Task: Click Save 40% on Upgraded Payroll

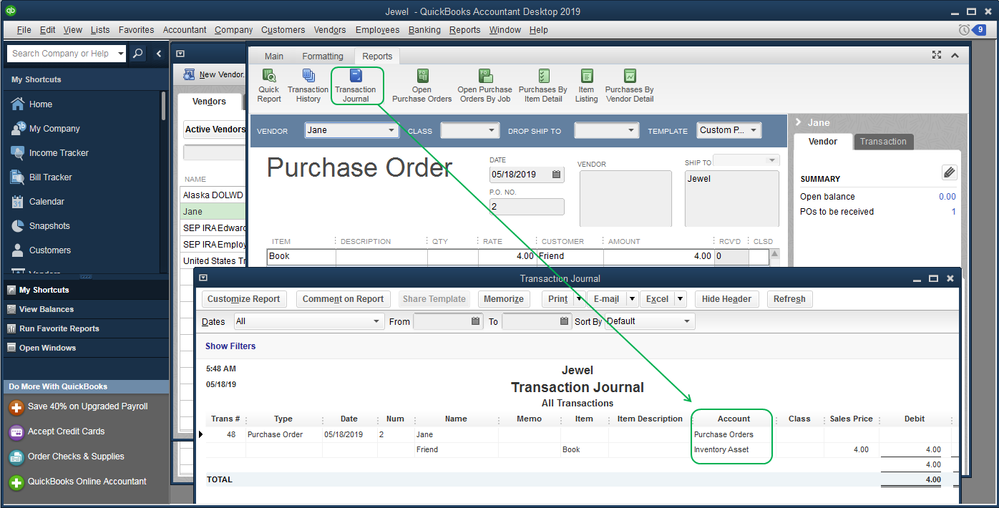Action: [87, 407]
